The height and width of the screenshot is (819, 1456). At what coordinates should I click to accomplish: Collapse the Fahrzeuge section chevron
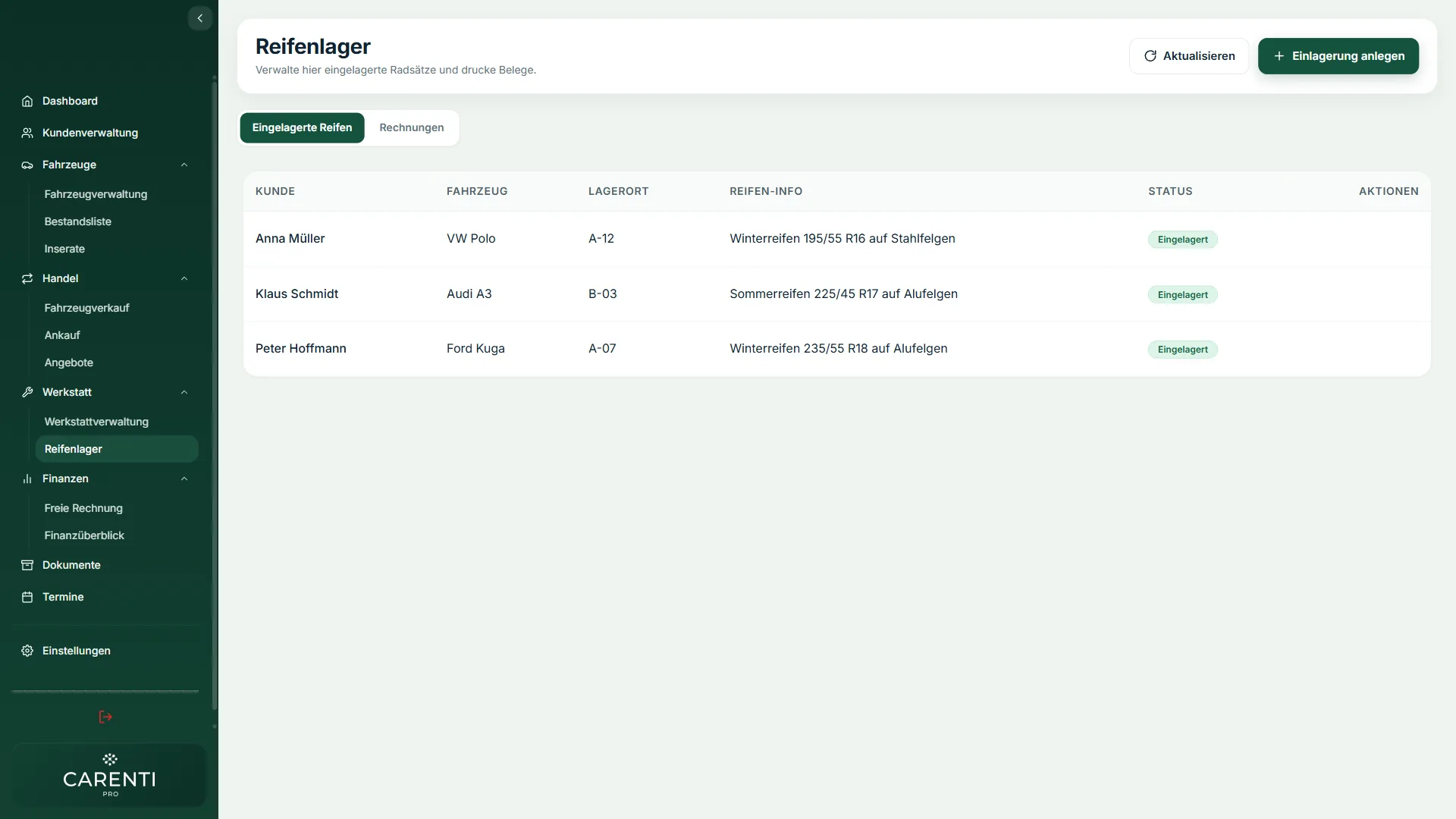point(184,165)
